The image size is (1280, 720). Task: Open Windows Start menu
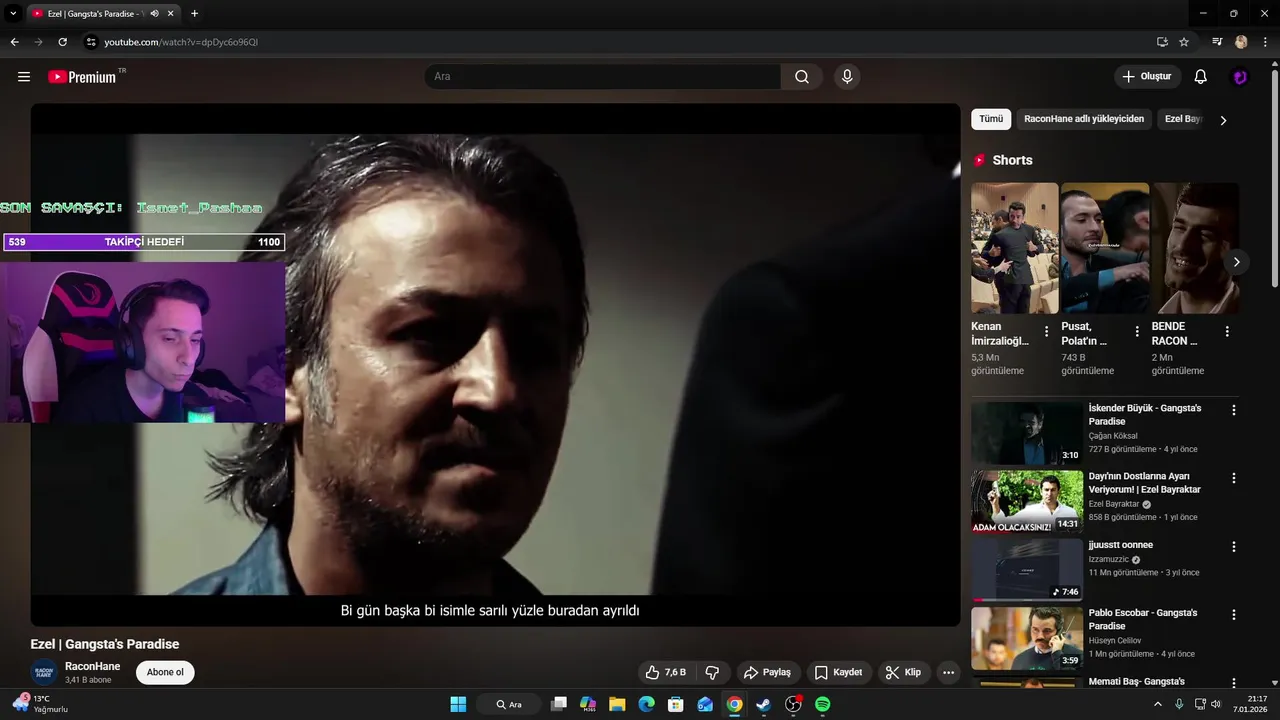pyautogui.click(x=458, y=704)
